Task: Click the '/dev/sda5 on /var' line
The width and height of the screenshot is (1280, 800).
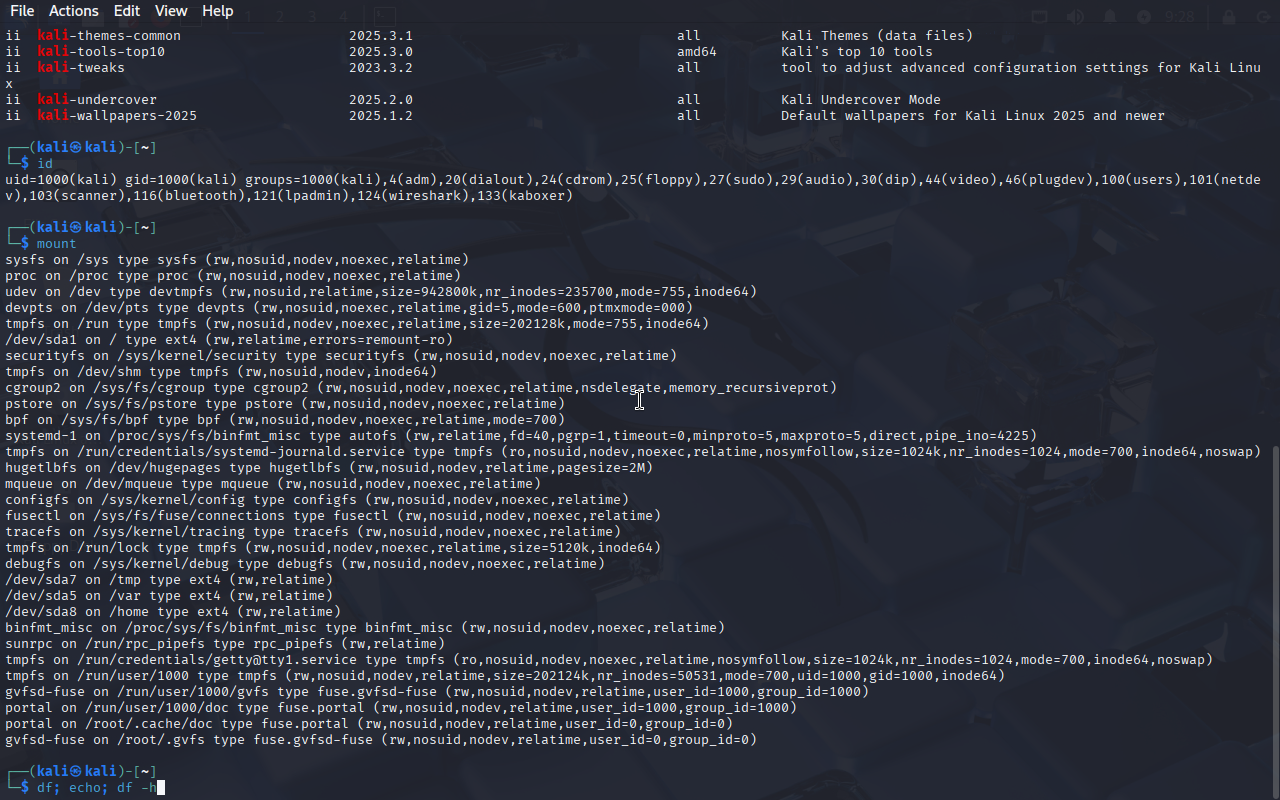Action: [169, 596]
